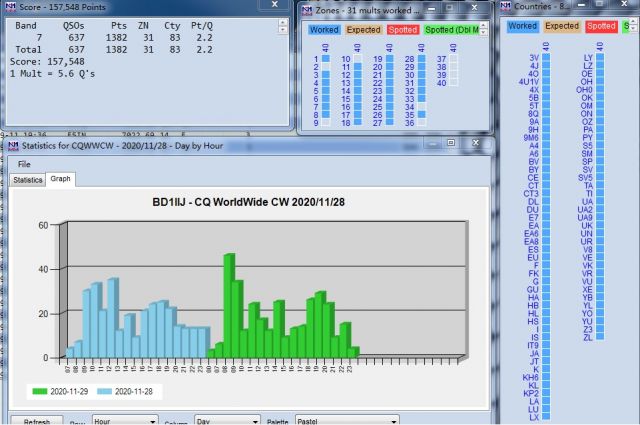Minimize the Zones window
640x425 pixels.
[x=431, y=8]
